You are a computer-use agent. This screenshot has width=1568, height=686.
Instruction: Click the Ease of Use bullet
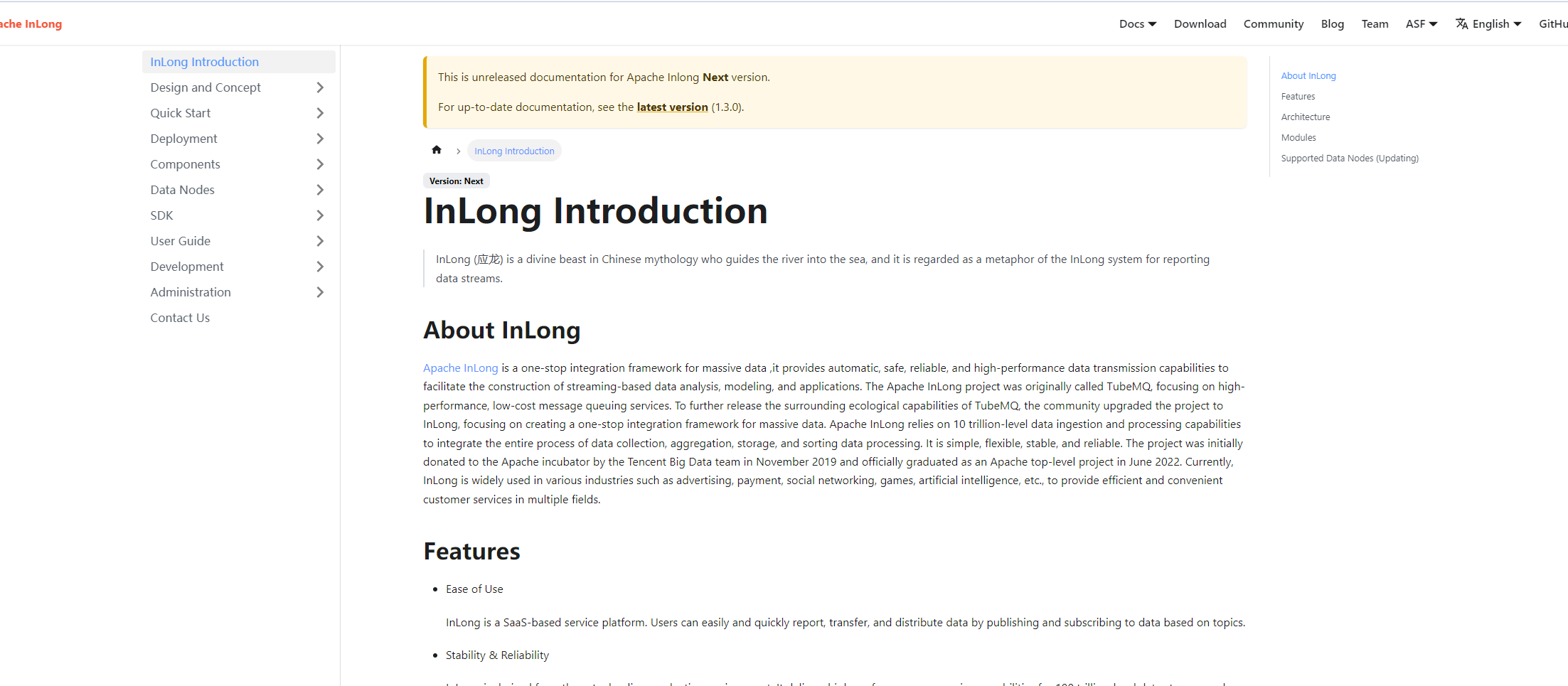474,589
